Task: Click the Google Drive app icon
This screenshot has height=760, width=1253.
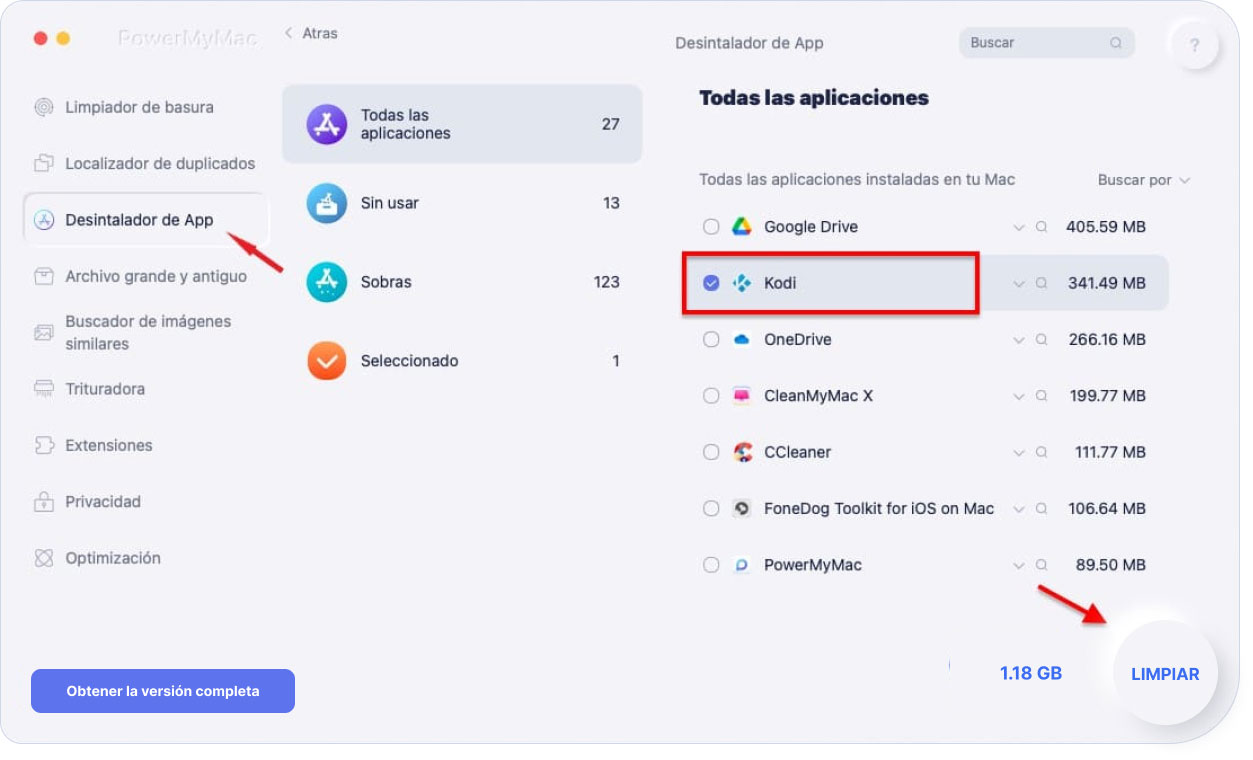Action: pyautogui.click(x=742, y=227)
